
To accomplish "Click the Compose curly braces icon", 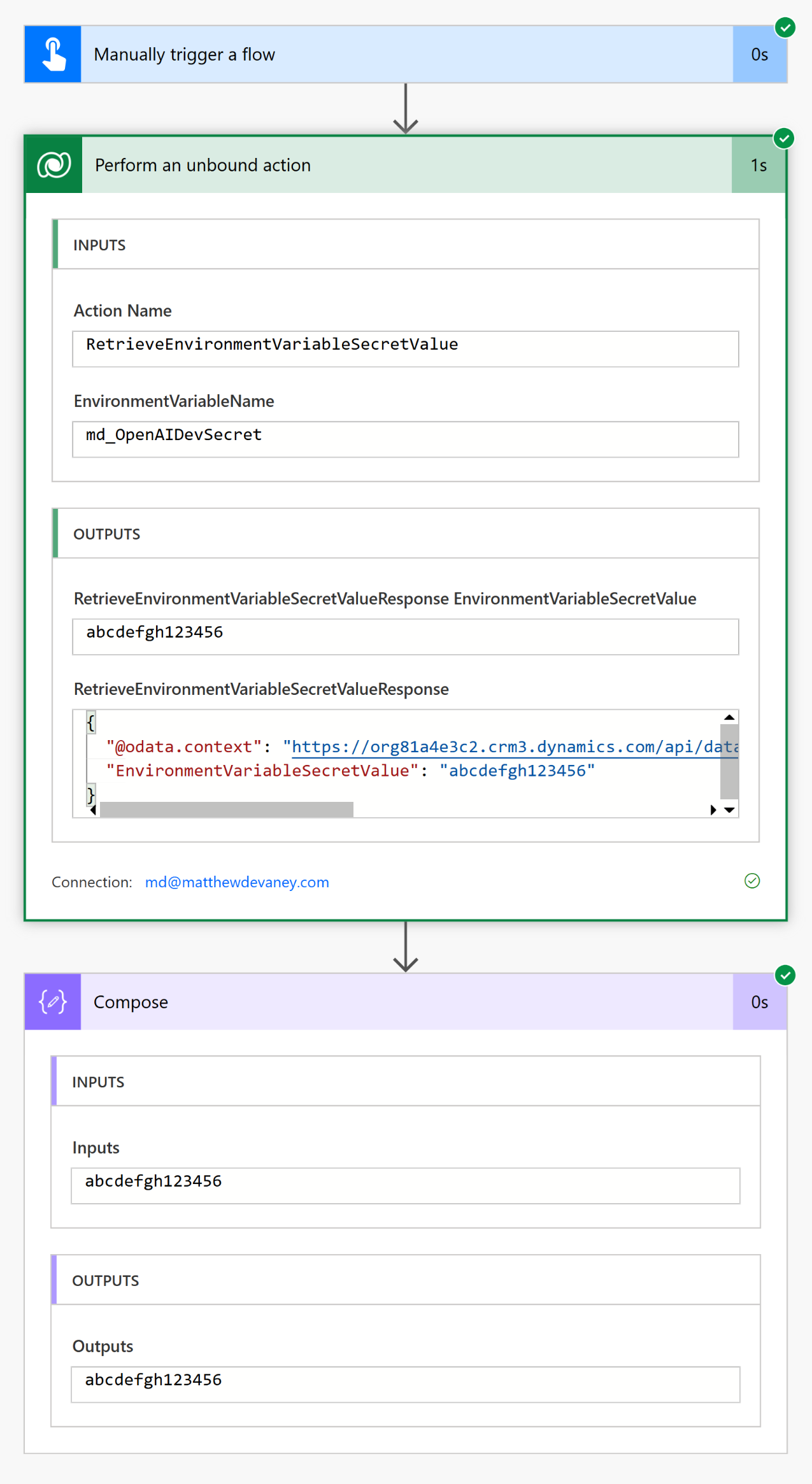I will [53, 1002].
